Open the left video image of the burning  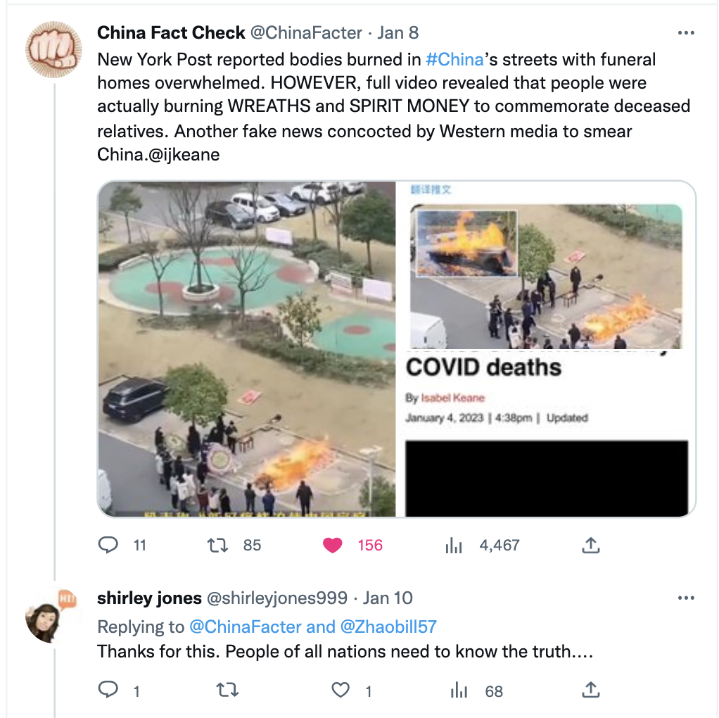point(247,349)
